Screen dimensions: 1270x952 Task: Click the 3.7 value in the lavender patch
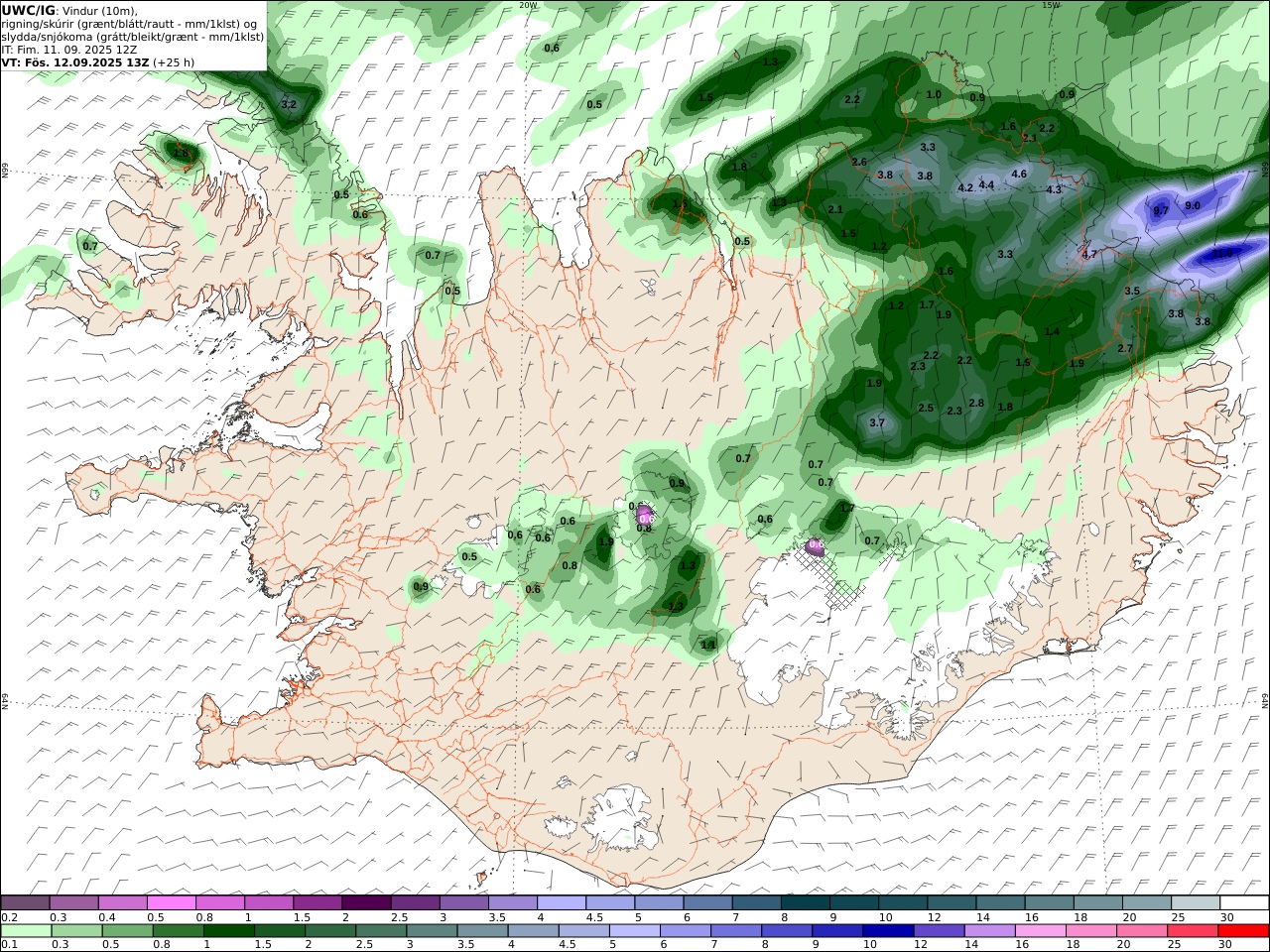click(x=876, y=422)
